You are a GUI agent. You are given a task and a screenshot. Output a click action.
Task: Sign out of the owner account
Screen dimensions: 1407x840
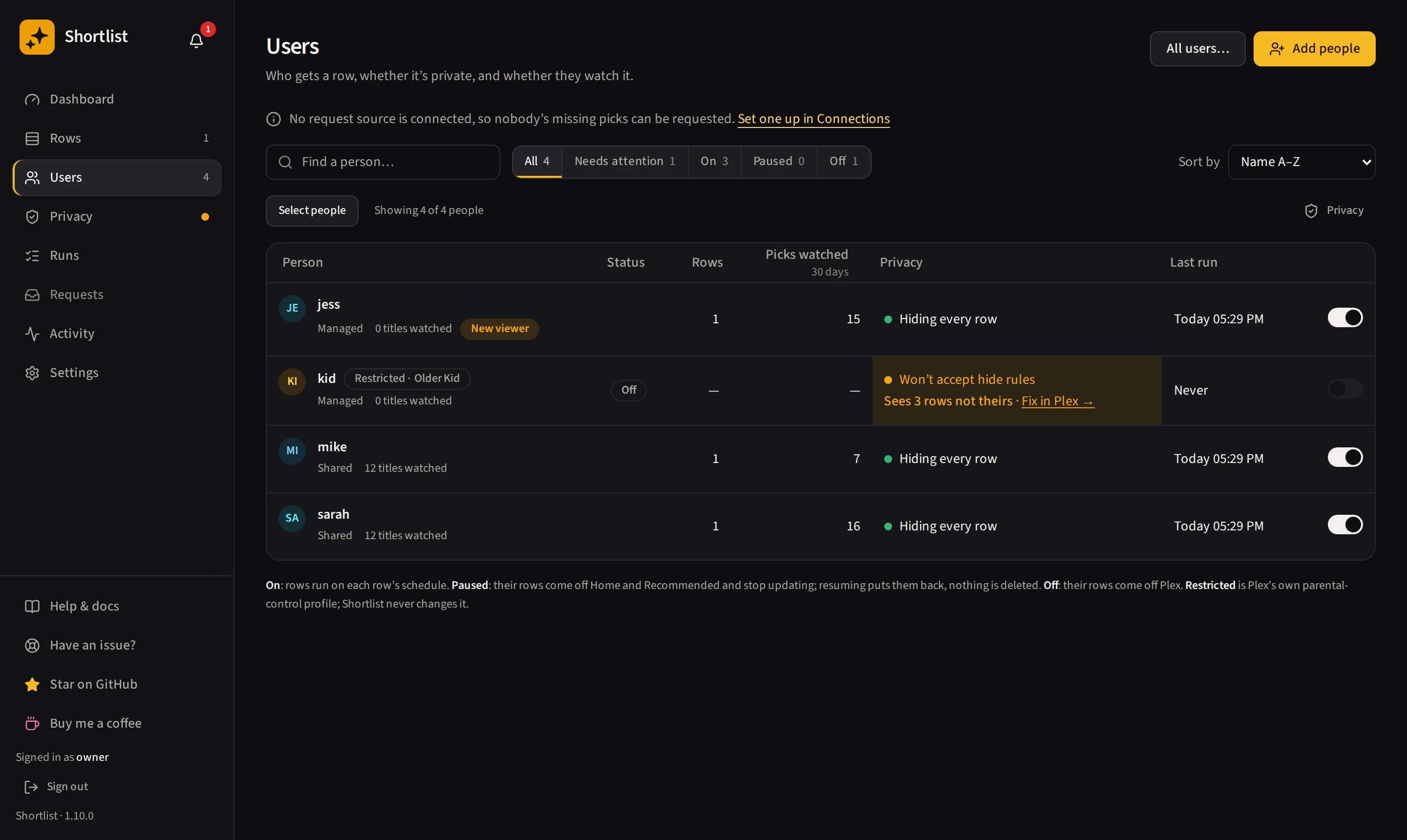pos(56,786)
